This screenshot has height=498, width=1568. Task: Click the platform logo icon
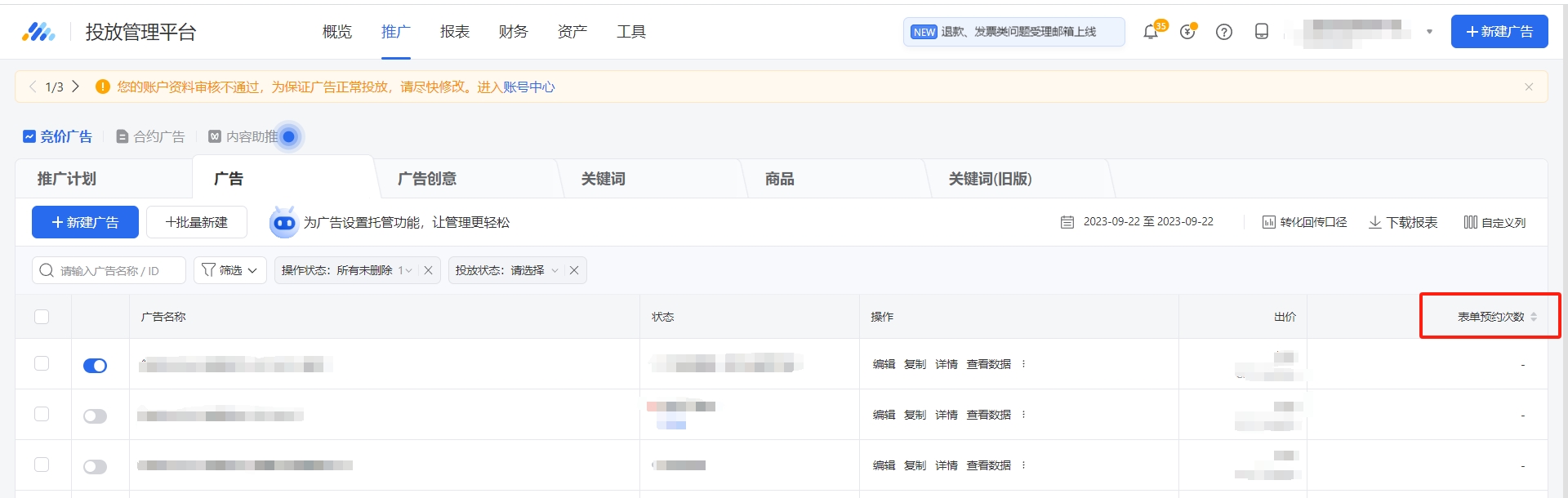pos(38,32)
